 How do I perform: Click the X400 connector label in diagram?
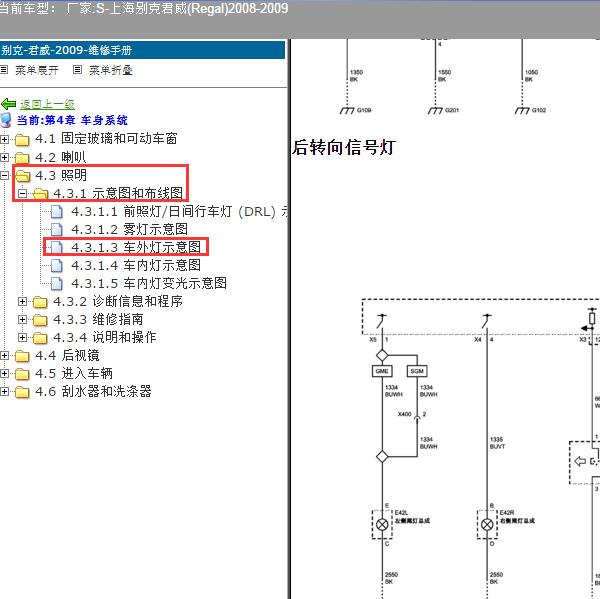404,414
